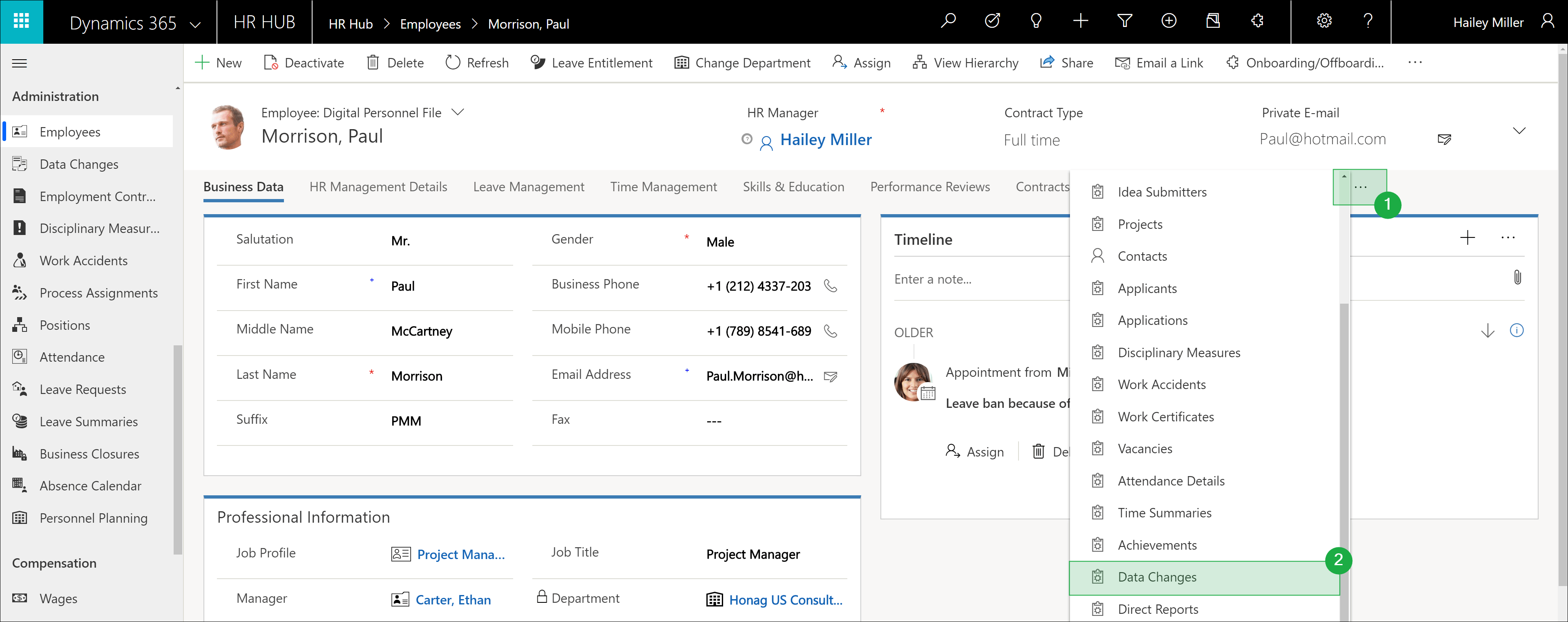Click the timeline info icon
The image size is (1568, 622).
click(1516, 331)
